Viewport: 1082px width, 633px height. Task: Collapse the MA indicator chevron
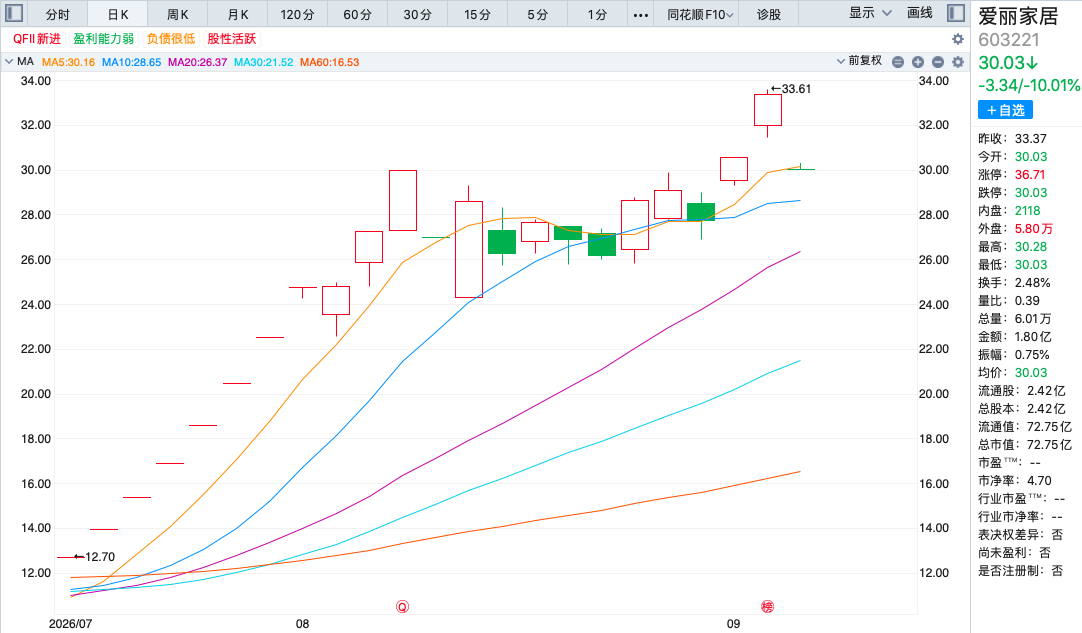click(x=9, y=61)
